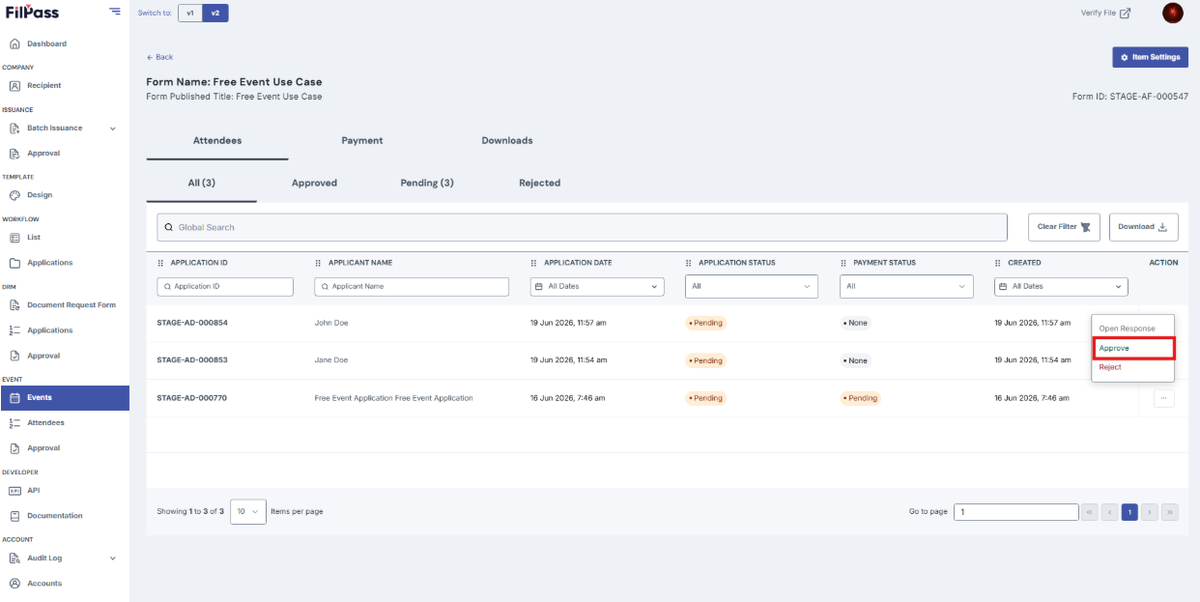Click the user profile avatar
The height and width of the screenshot is (602, 1200).
pos(1173,13)
